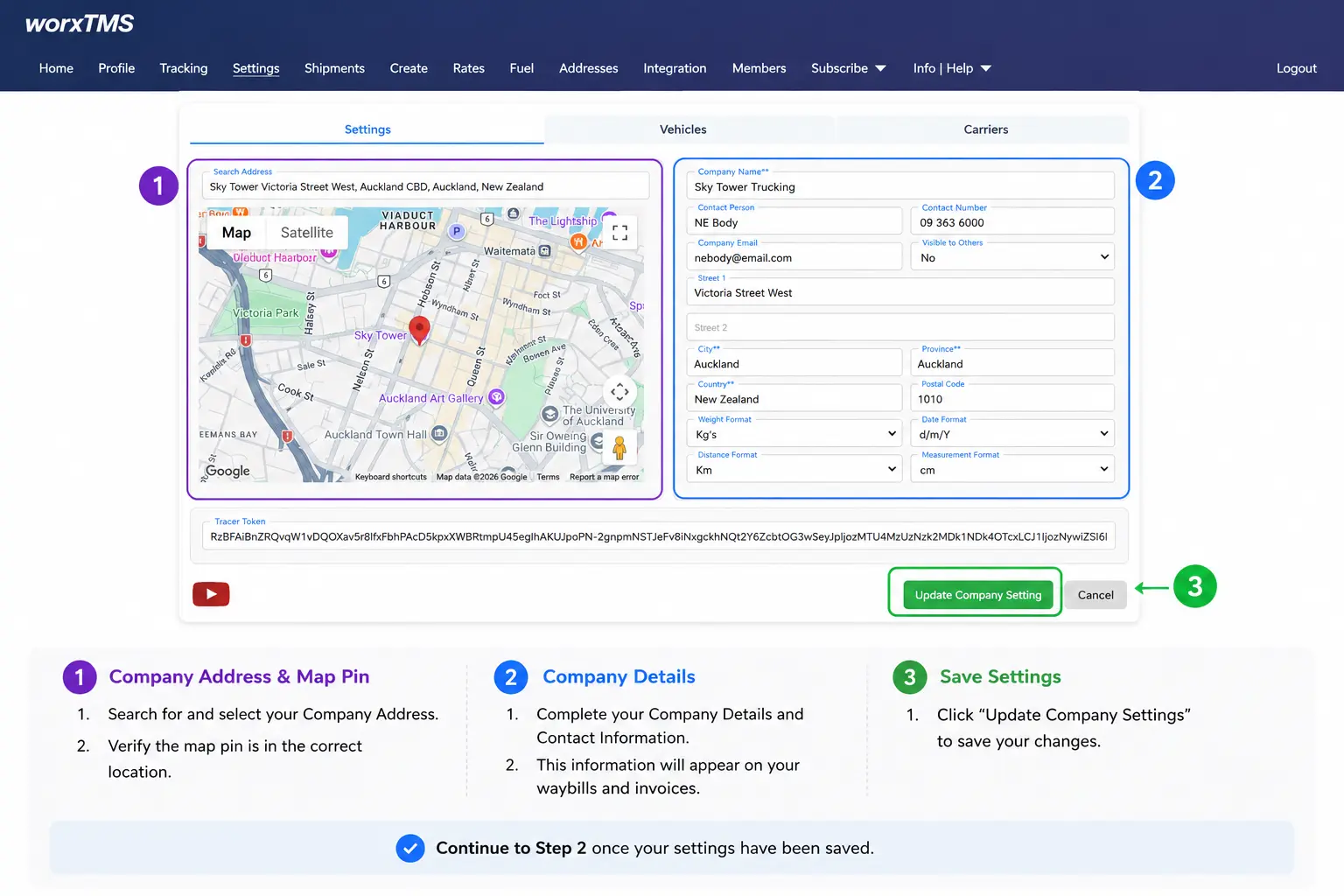The image size is (1344, 896).
Task: Open the Create menu item
Action: pos(409,68)
